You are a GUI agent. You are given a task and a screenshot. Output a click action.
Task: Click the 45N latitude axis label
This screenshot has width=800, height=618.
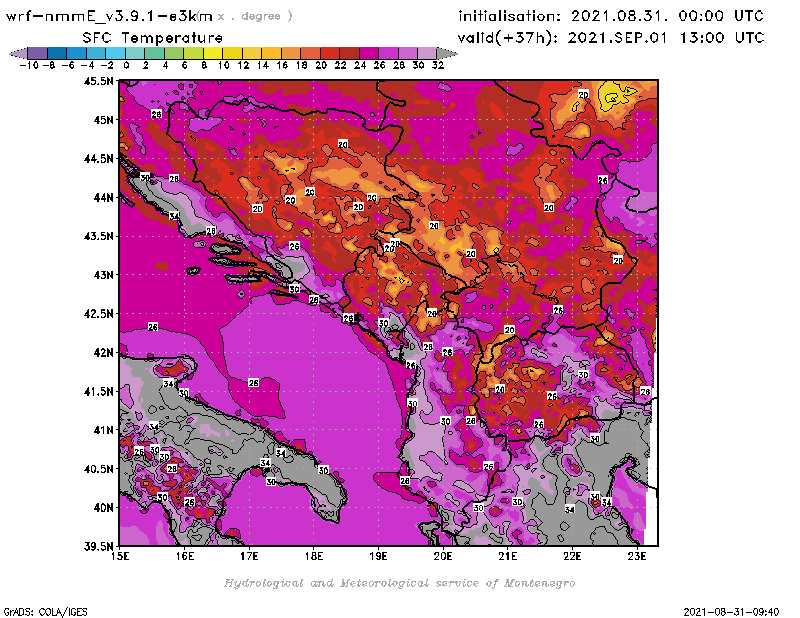coord(103,119)
